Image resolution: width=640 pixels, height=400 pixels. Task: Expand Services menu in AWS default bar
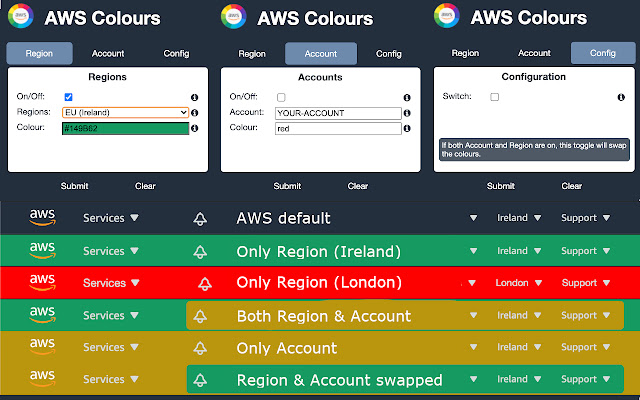[x=110, y=218]
